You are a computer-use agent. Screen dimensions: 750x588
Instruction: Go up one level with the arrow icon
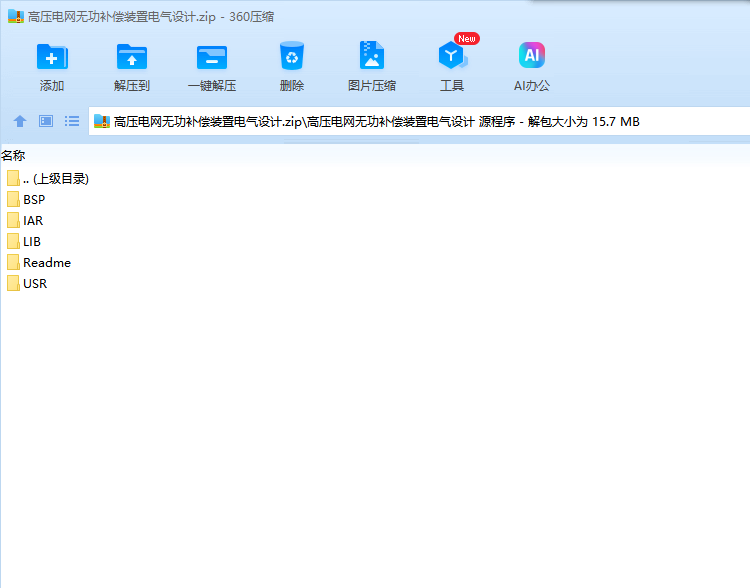(x=20, y=121)
